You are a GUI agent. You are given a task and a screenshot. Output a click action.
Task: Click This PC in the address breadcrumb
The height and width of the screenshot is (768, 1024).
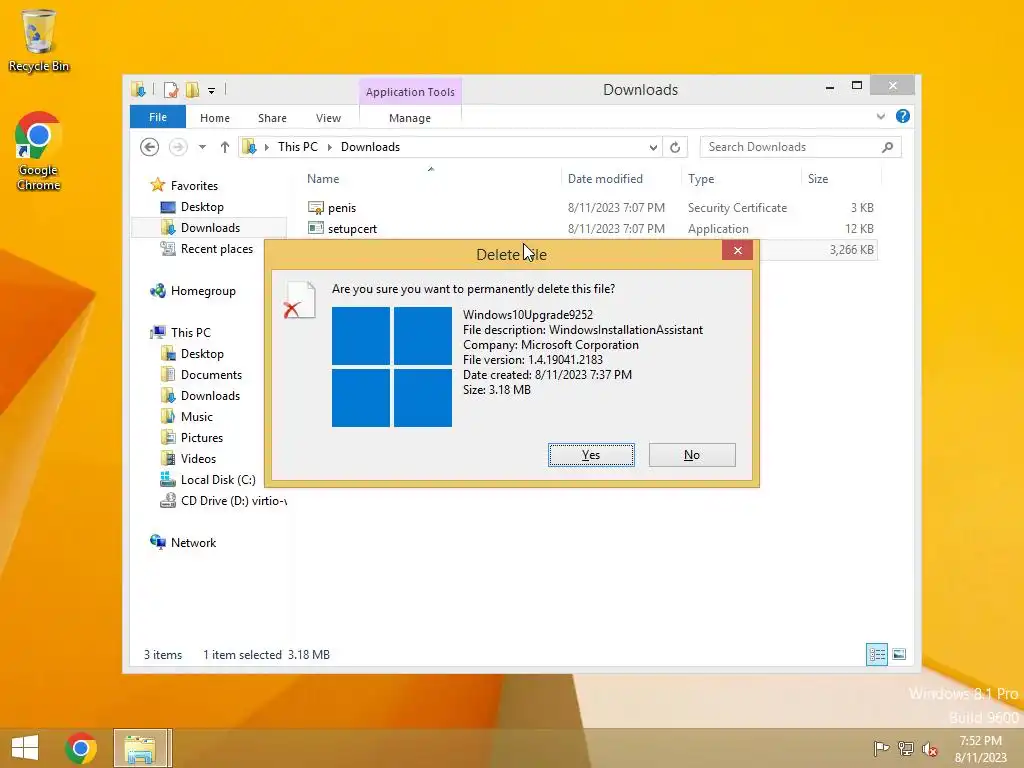click(298, 147)
